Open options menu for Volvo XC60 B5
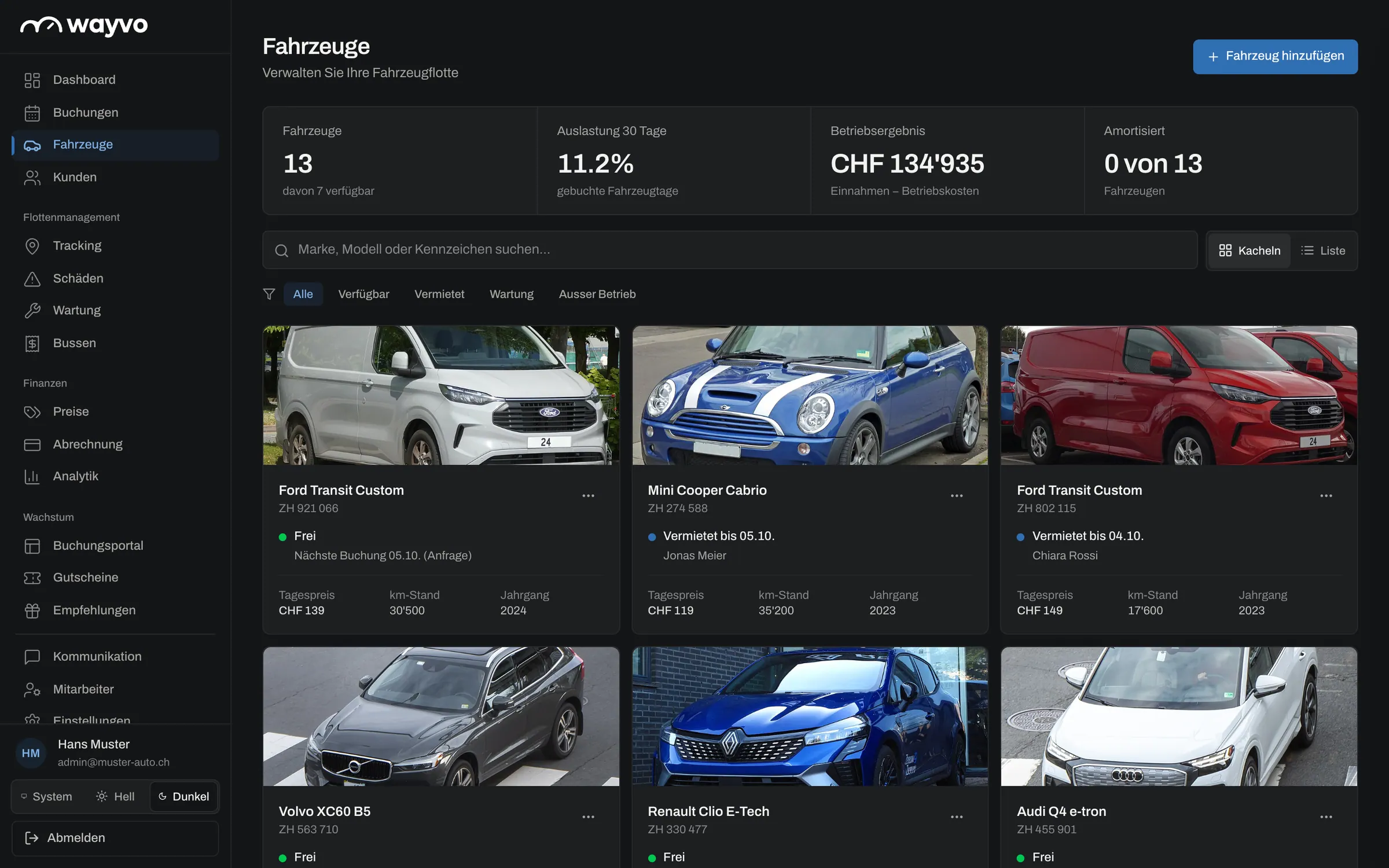 coord(589,817)
